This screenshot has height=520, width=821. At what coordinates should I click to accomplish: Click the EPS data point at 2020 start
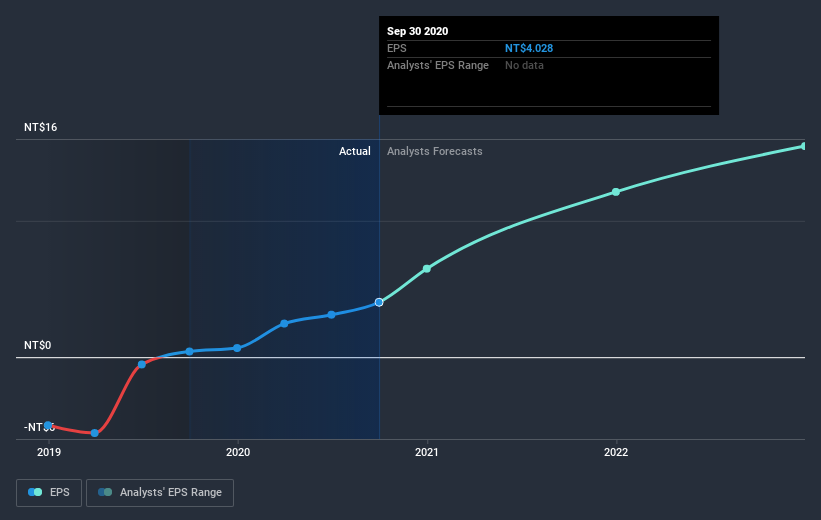tap(237, 348)
